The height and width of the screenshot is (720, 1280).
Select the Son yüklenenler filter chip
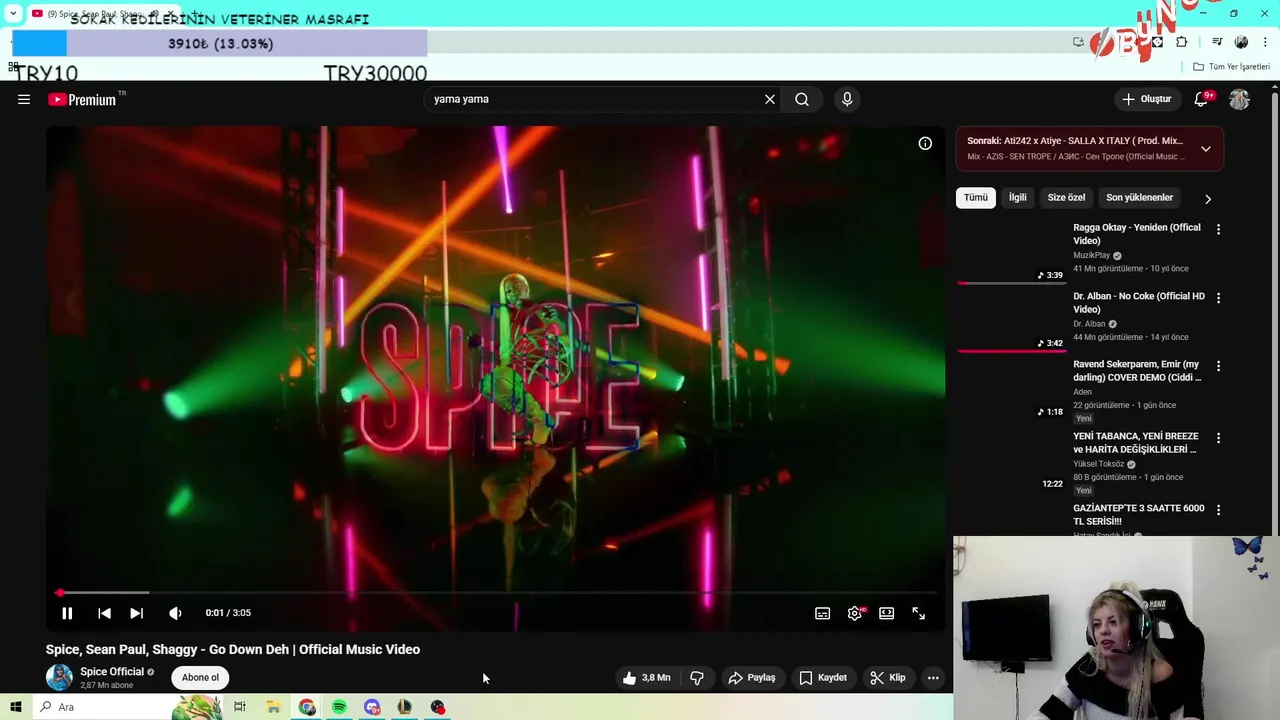point(1139,197)
